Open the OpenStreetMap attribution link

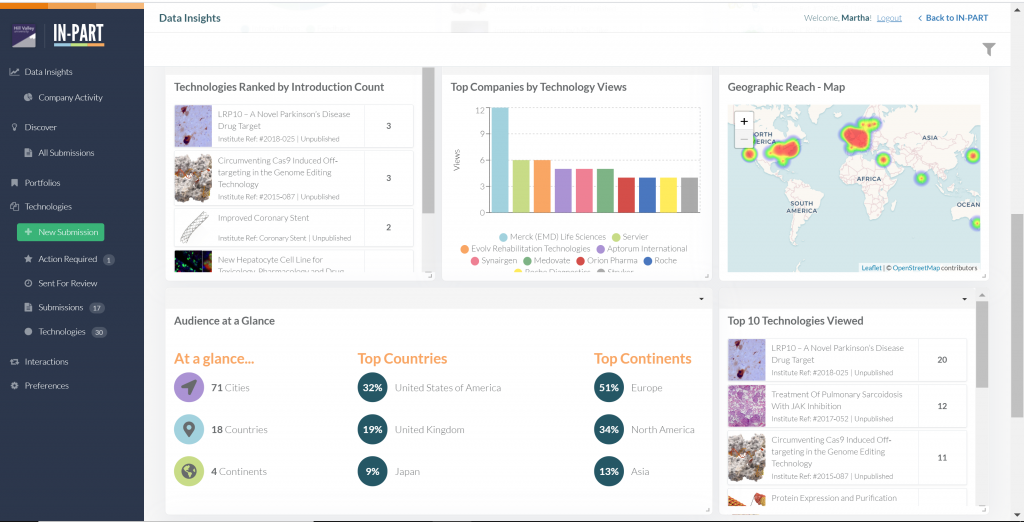(x=916, y=268)
